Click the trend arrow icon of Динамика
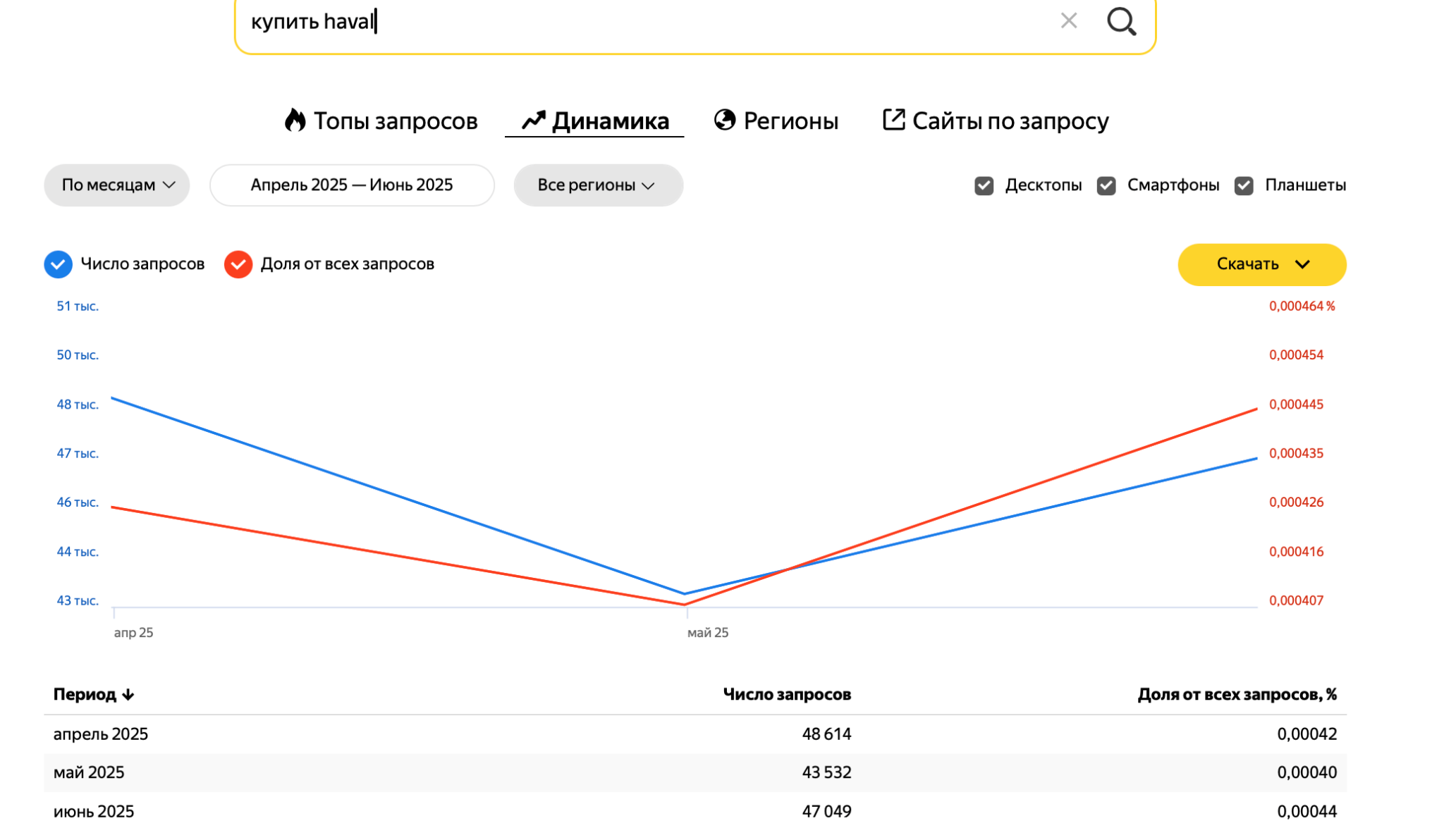 point(534,121)
